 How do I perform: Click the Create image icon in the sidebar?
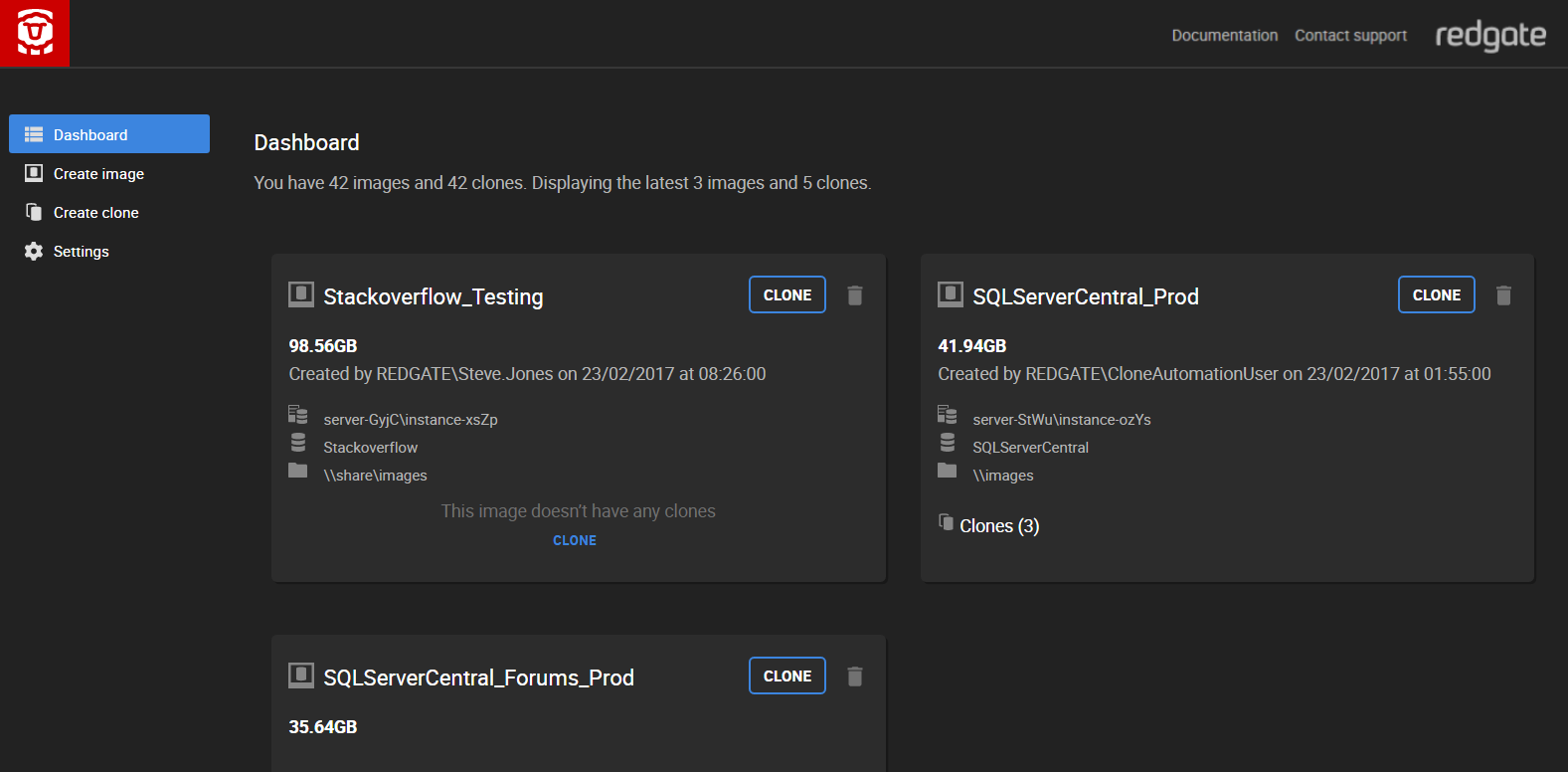point(34,173)
